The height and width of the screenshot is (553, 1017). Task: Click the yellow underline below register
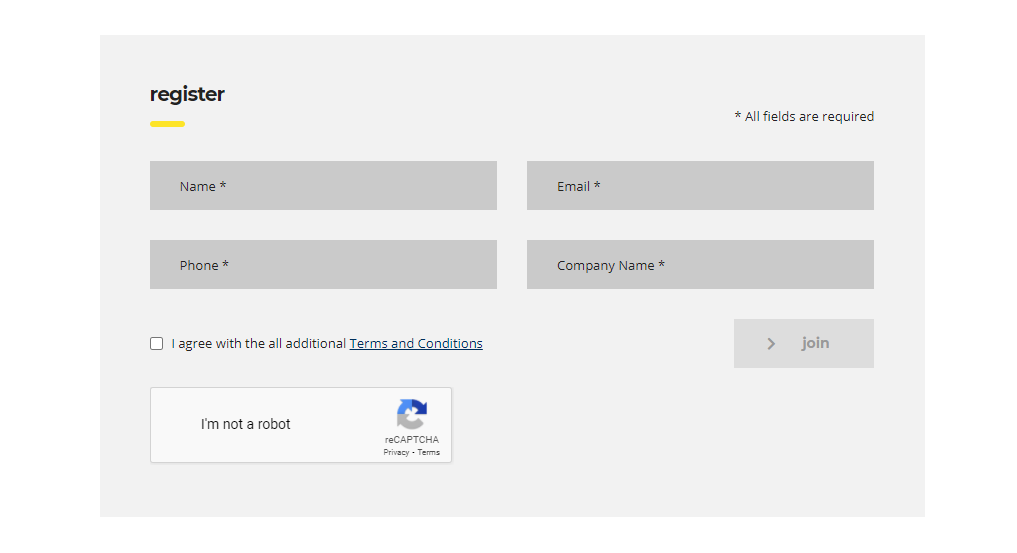coord(167,124)
